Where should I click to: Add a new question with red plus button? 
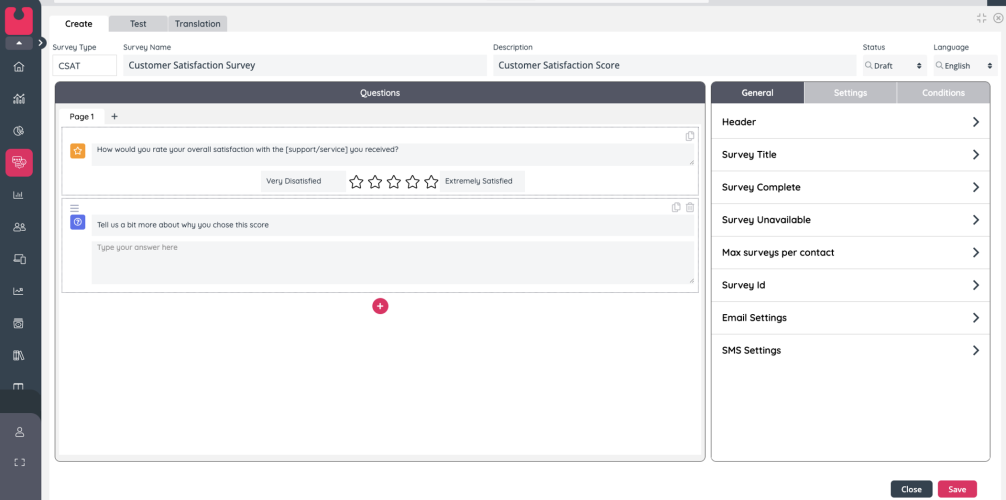[x=380, y=306]
